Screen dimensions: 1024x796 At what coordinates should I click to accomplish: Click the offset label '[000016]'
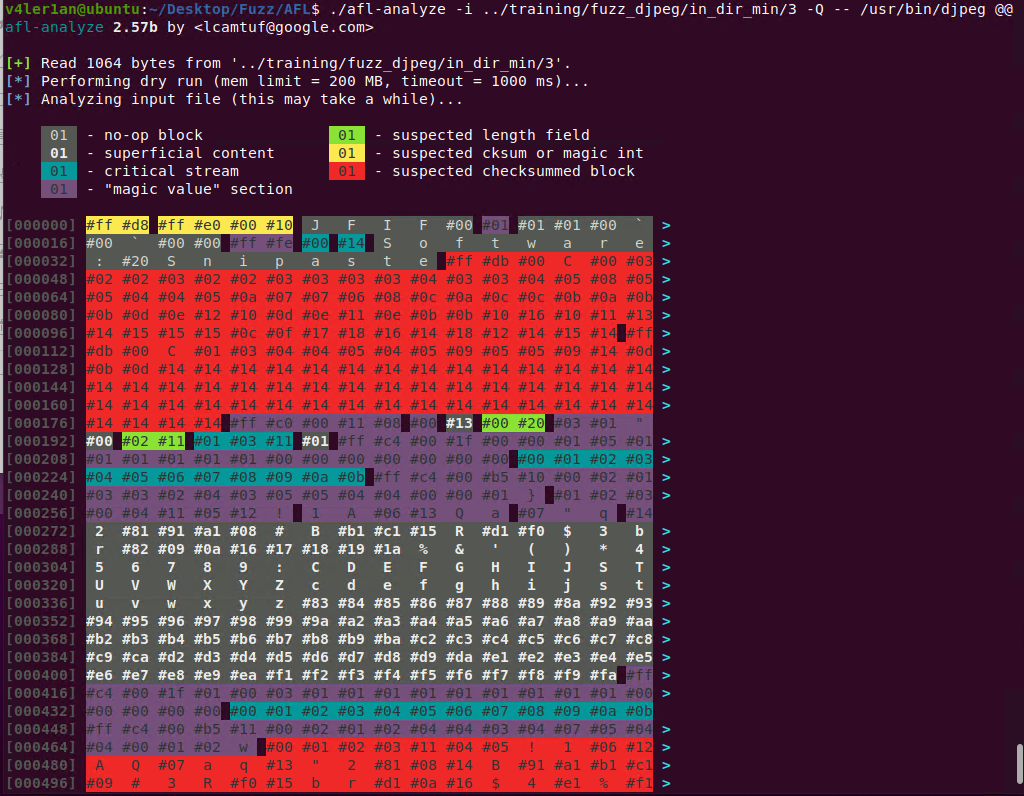[40, 243]
